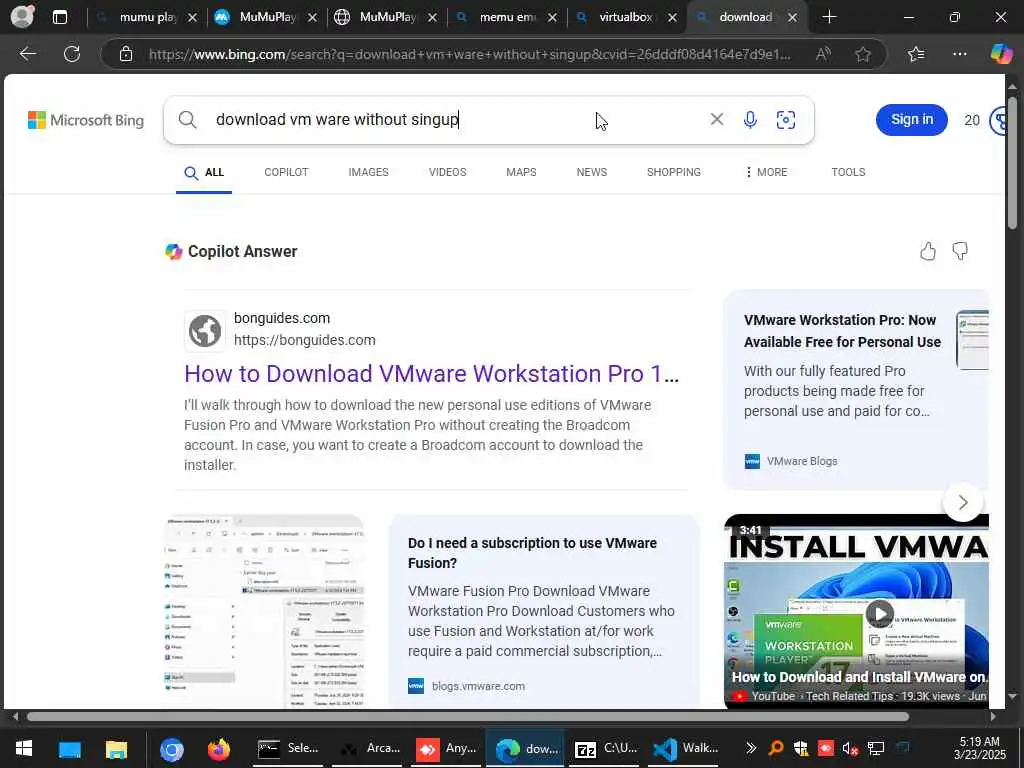Open the blogs.vmware.com source link

pyautogui.click(x=478, y=686)
